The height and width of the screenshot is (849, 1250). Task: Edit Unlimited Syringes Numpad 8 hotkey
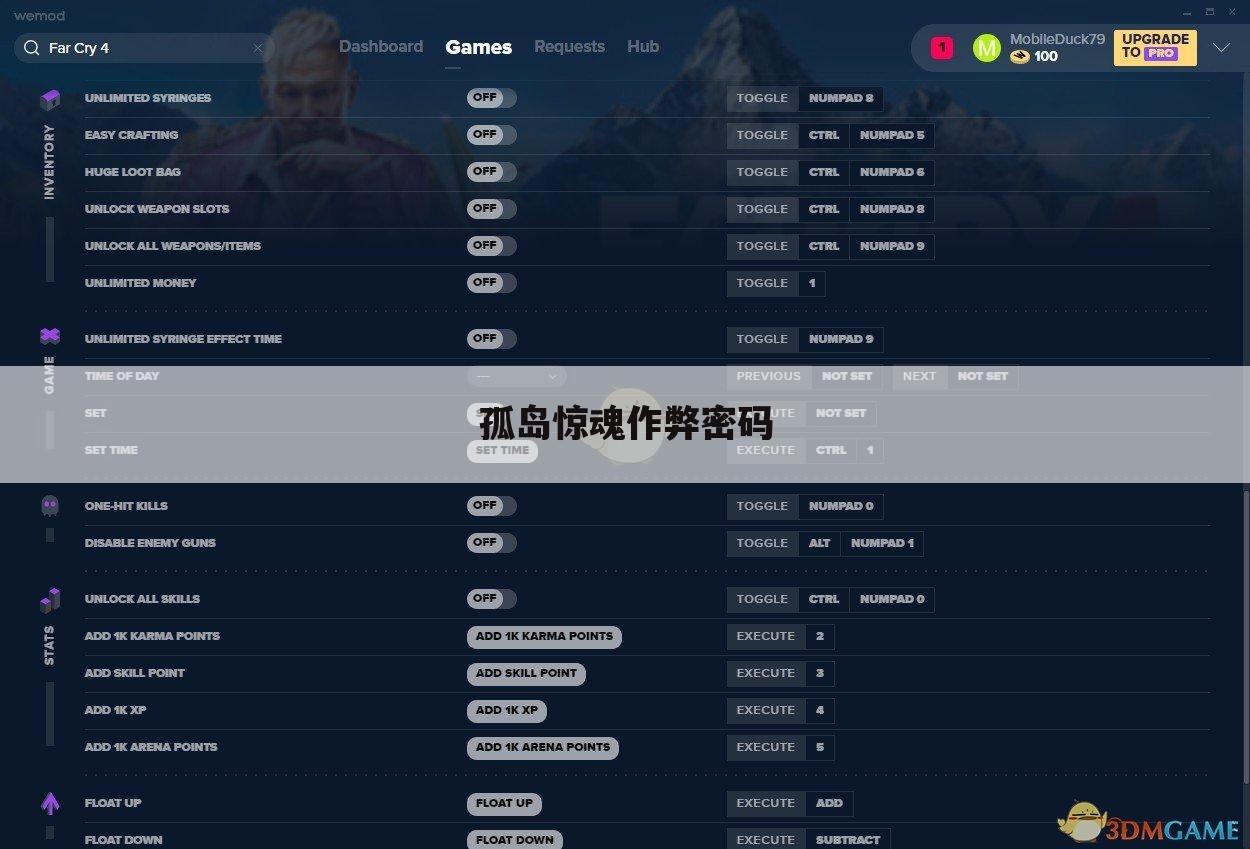coord(841,98)
